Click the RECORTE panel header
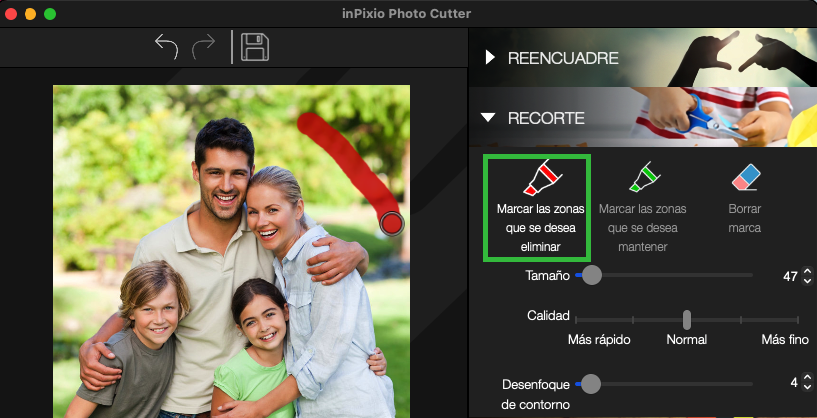Screen dimensions: 817x418 pyautogui.click(x=643, y=117)
